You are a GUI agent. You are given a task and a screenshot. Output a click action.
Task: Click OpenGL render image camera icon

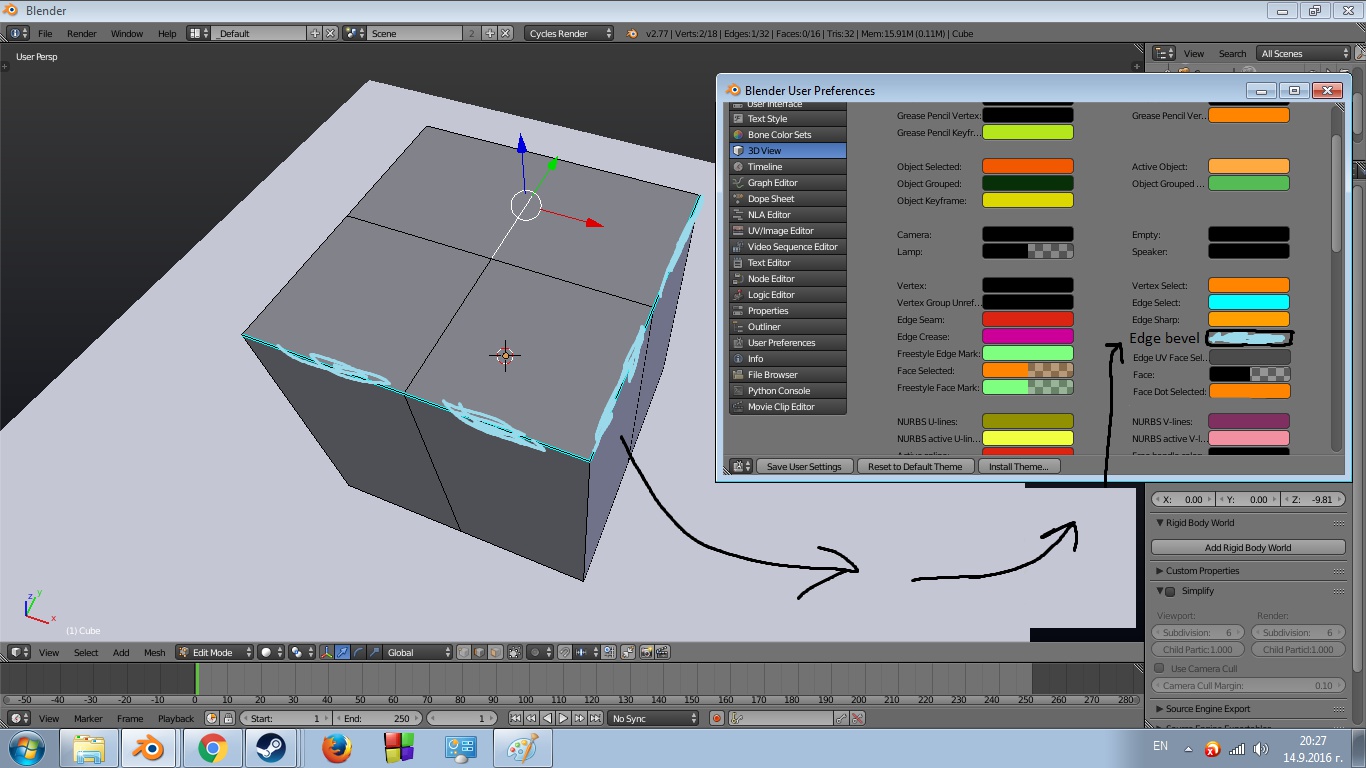646,652
